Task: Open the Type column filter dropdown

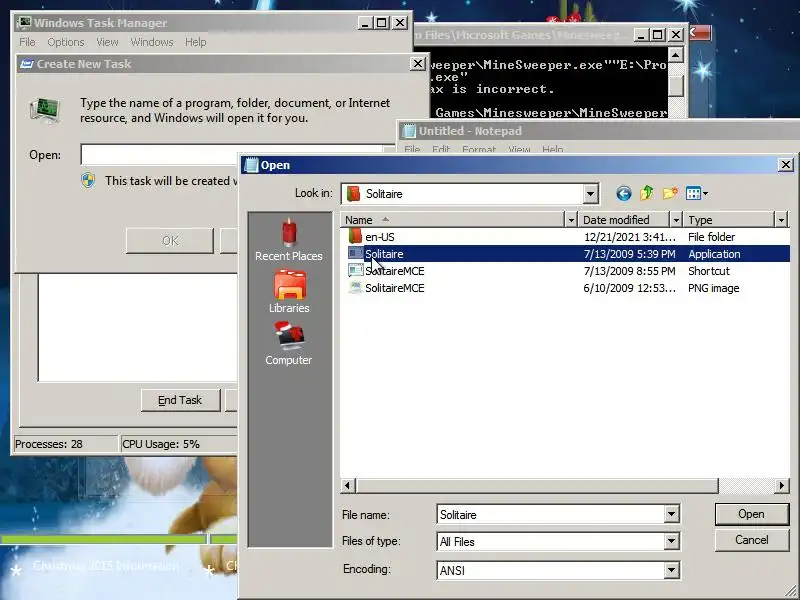Action: [x=782, y=220]
